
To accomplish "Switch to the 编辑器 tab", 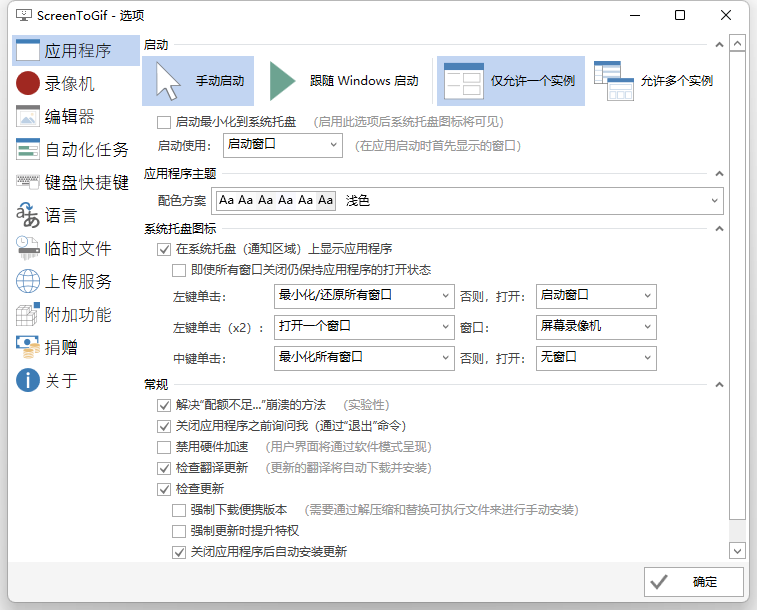I will 76,116.
